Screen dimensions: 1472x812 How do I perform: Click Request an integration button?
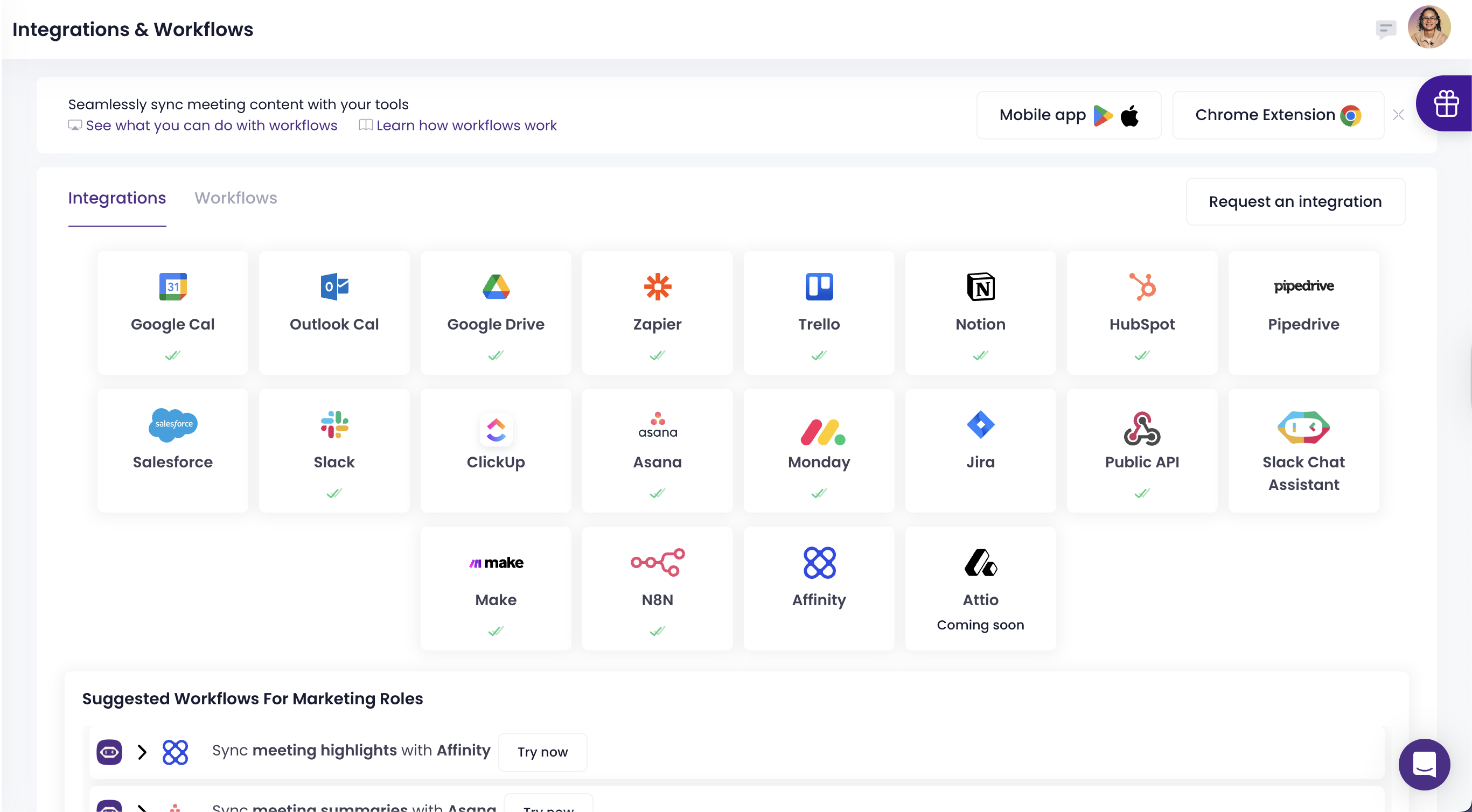pyautogui.click(x=1295, y=201)
